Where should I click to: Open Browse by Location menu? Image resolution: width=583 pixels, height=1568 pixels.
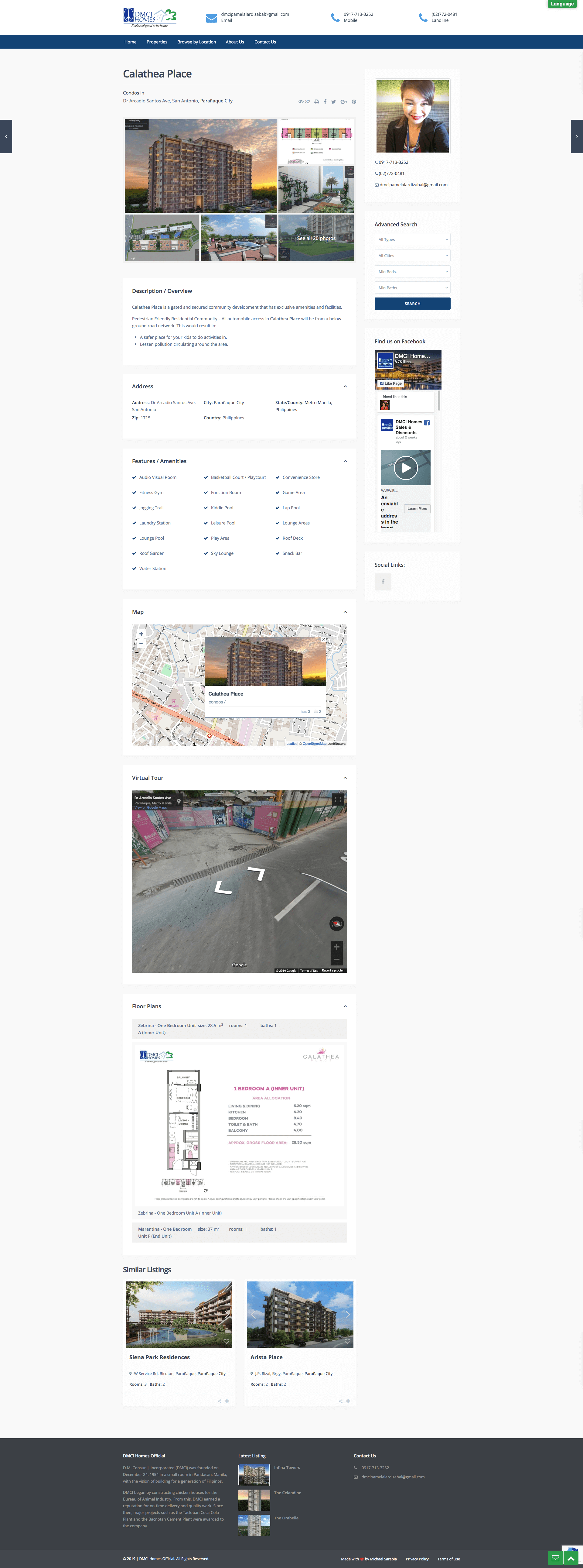coord(196,42)
